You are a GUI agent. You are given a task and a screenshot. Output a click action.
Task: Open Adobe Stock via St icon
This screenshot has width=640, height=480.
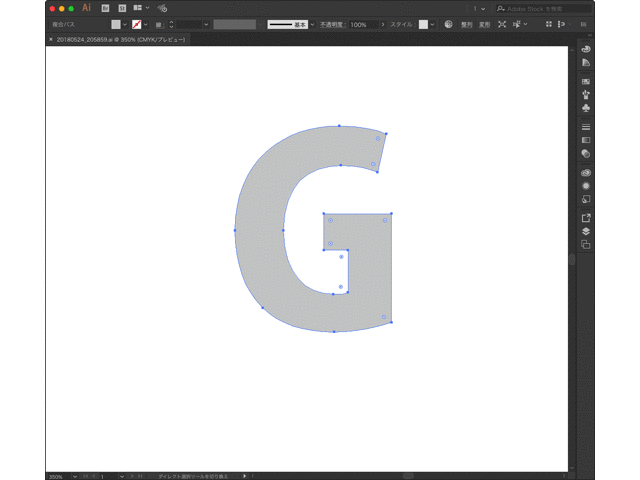click(x=122, y=8)
